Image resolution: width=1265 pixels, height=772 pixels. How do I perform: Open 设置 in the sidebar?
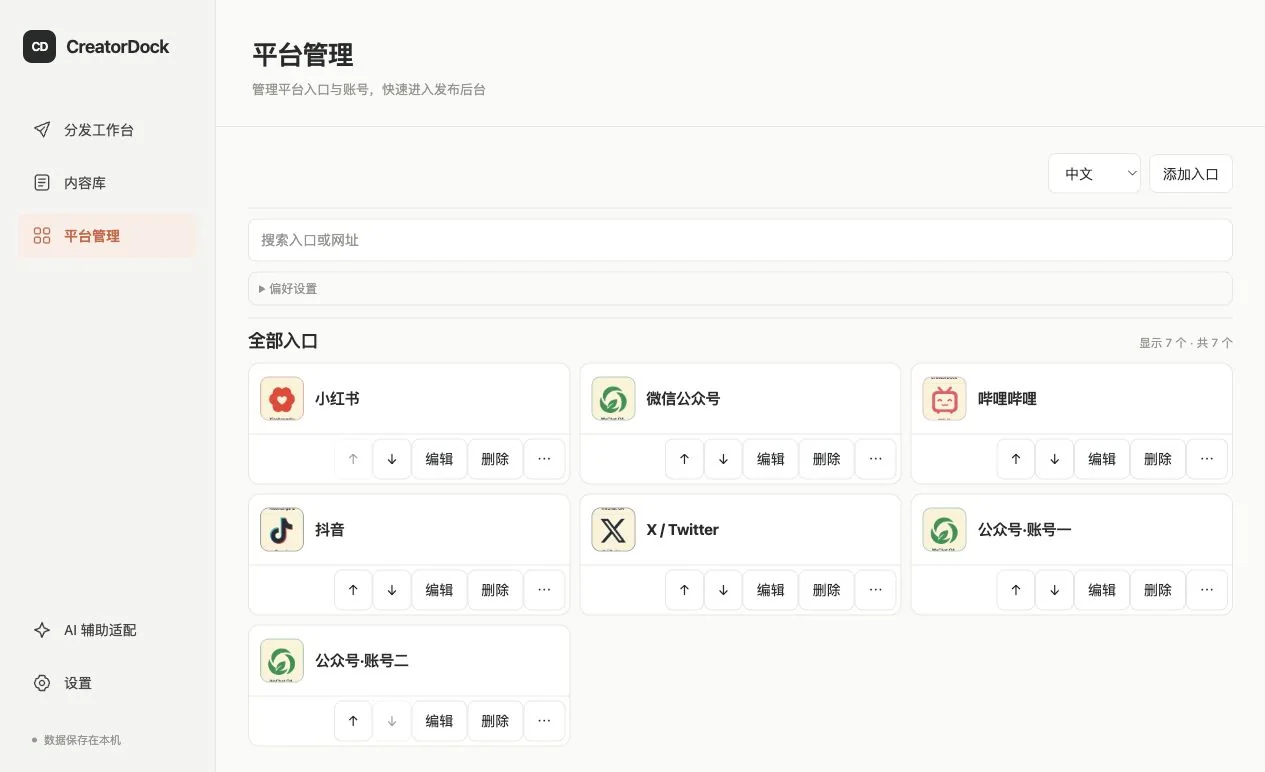point(108,683)
